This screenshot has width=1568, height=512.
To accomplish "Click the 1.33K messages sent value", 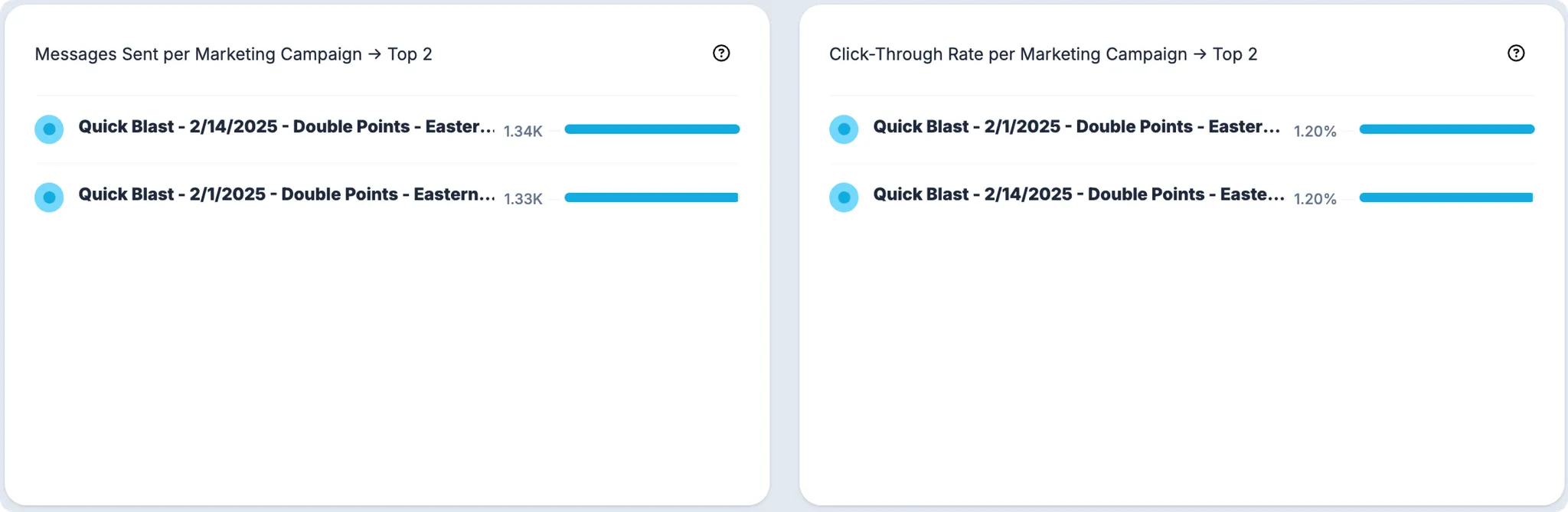I will 523,199.
